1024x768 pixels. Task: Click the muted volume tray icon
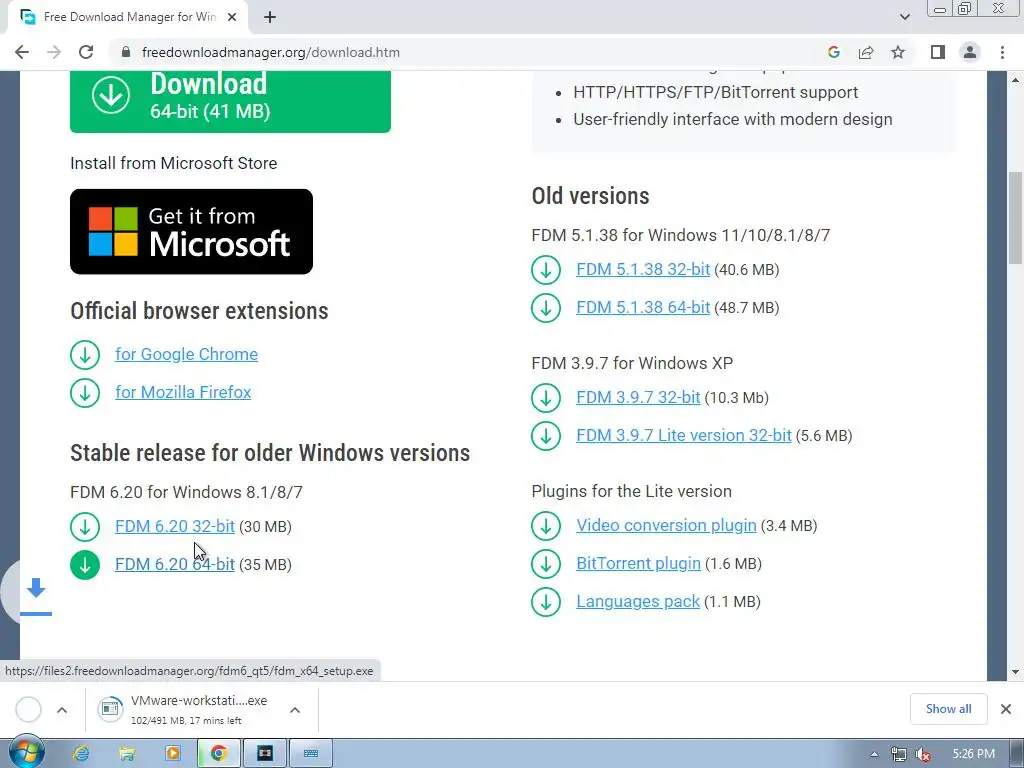(x=923, y=755)
